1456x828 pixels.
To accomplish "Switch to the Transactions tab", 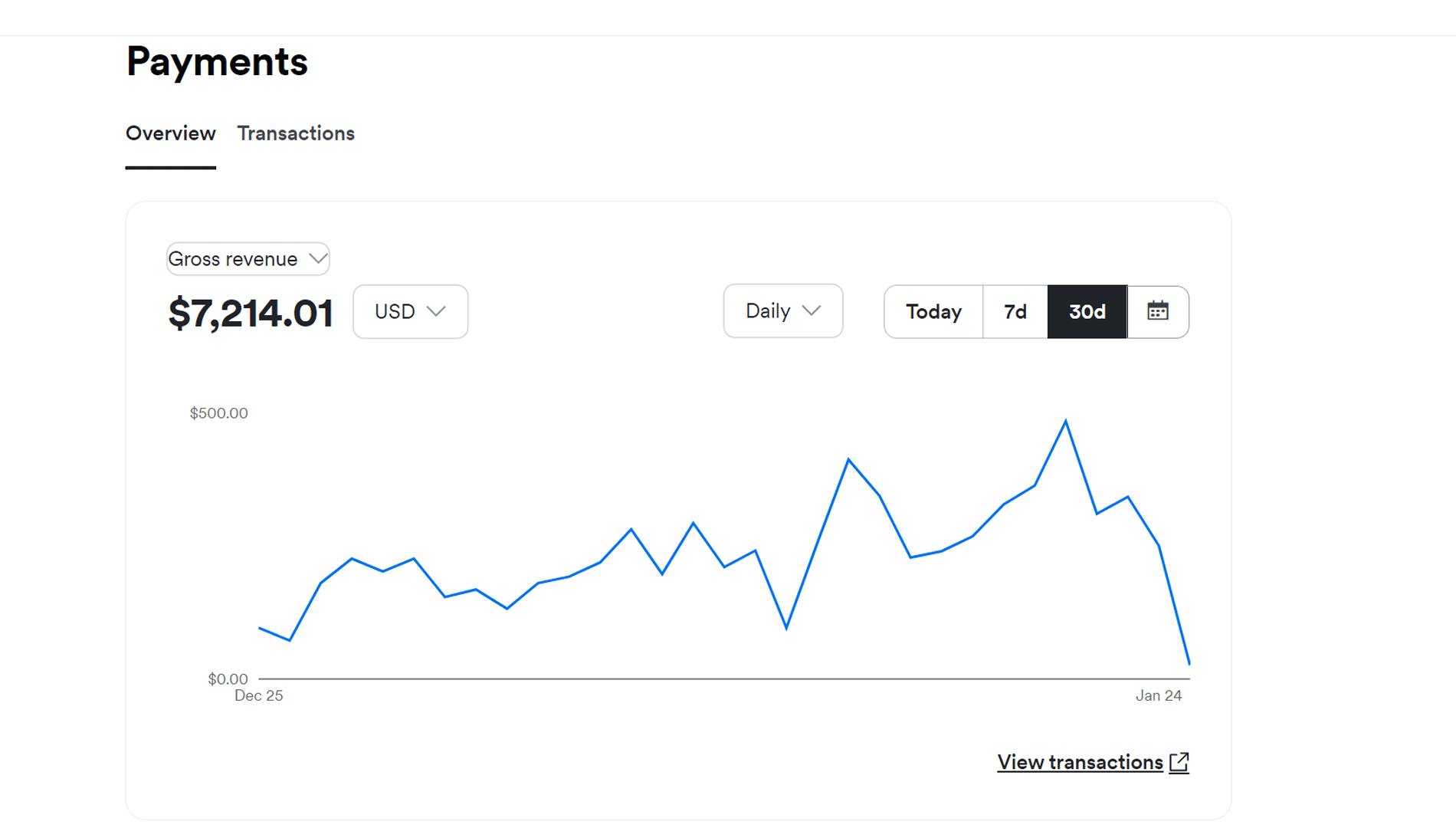I will tap(296, 133).
